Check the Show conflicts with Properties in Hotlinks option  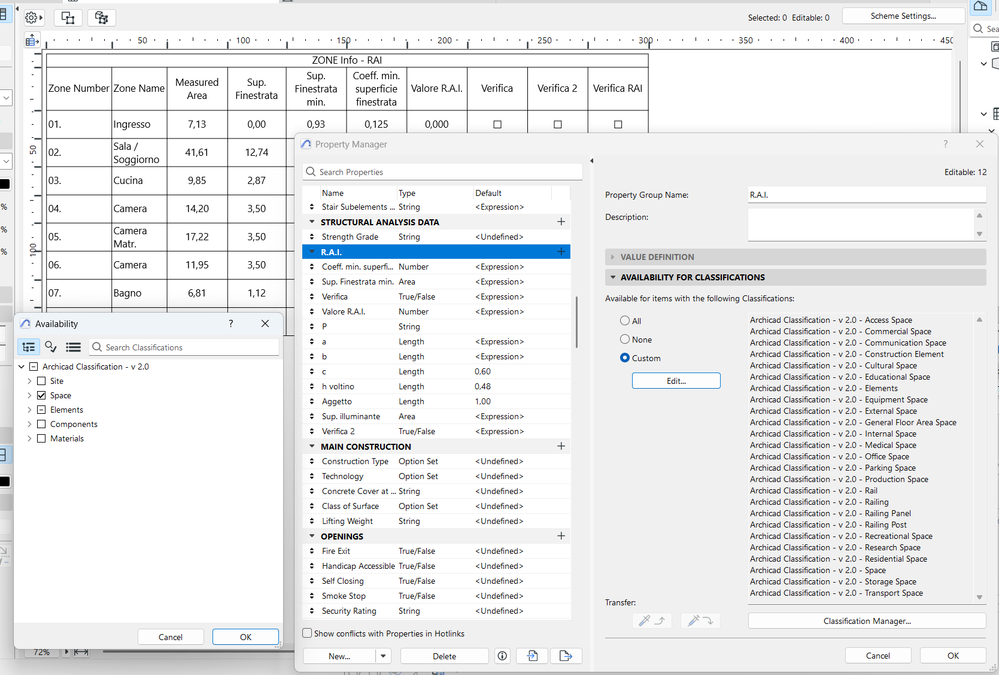click(x=306, y=632)
